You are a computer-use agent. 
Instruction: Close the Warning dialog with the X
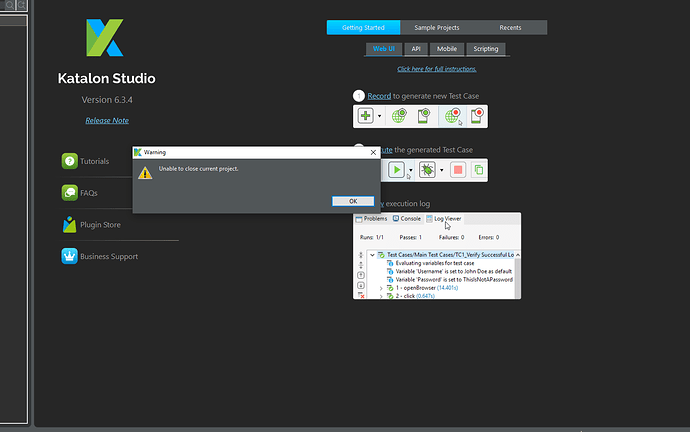click(x=373, y=152)
